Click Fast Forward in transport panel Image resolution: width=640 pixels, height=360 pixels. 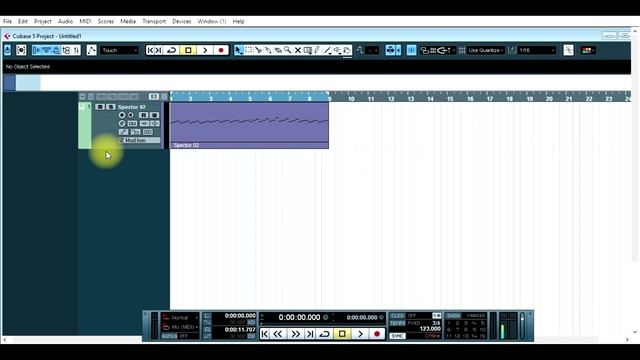point(295,334)
